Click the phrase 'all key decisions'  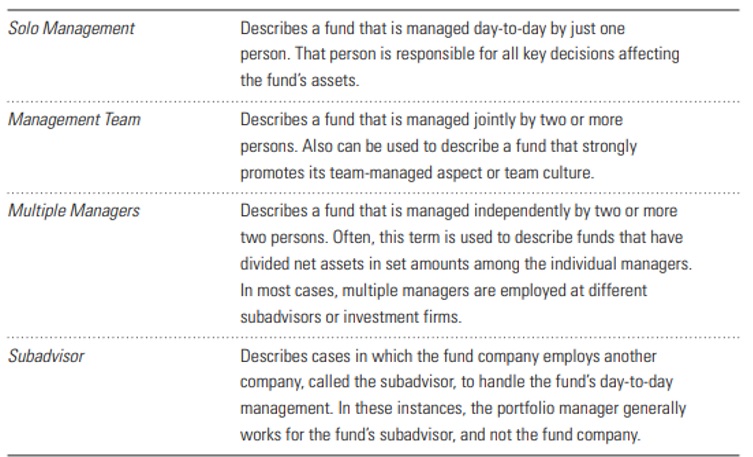[x=522, y=54]
